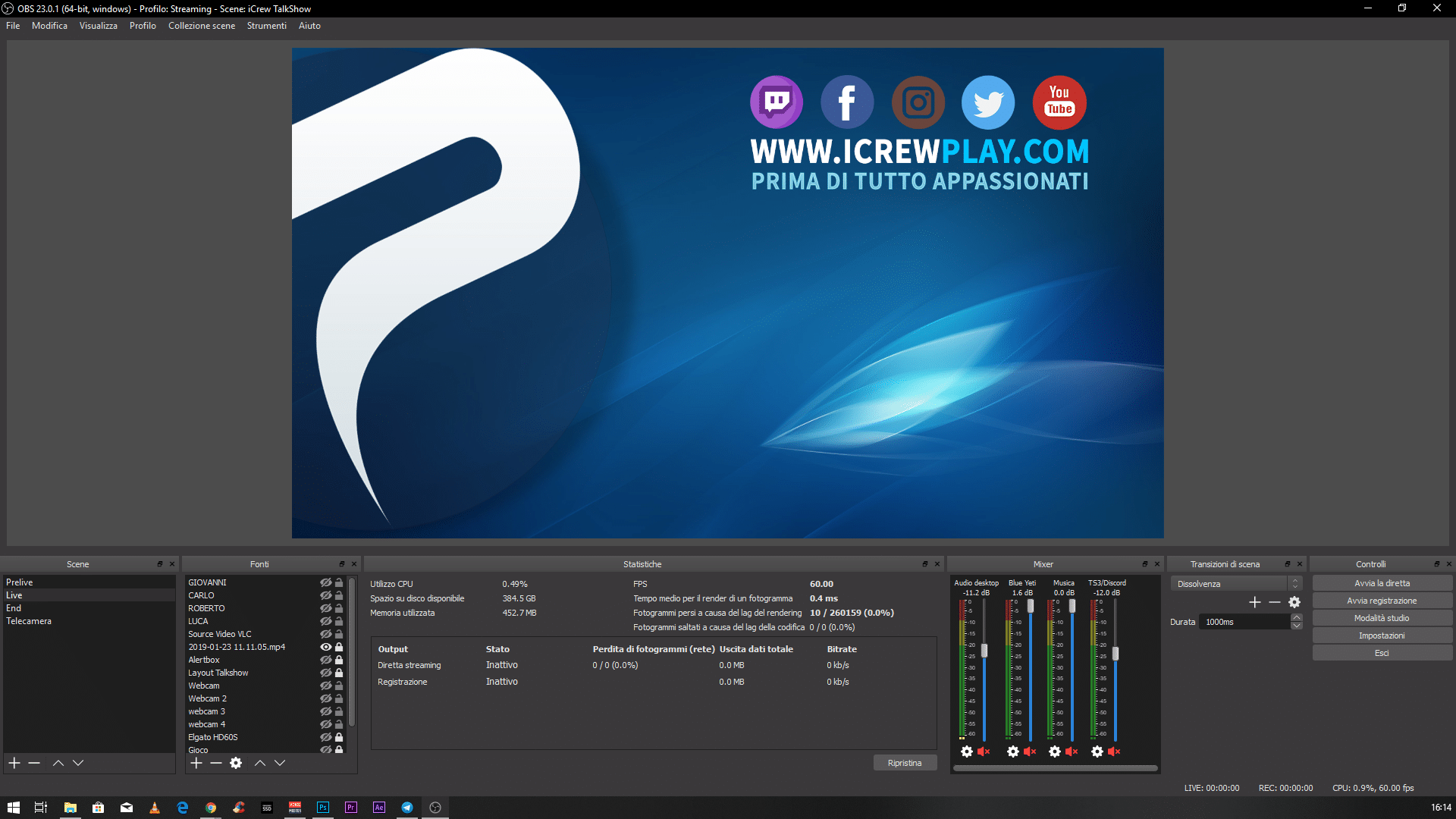1456x819 pixels.
Task: Open the Profilo menu
Action: click(143, 26)
